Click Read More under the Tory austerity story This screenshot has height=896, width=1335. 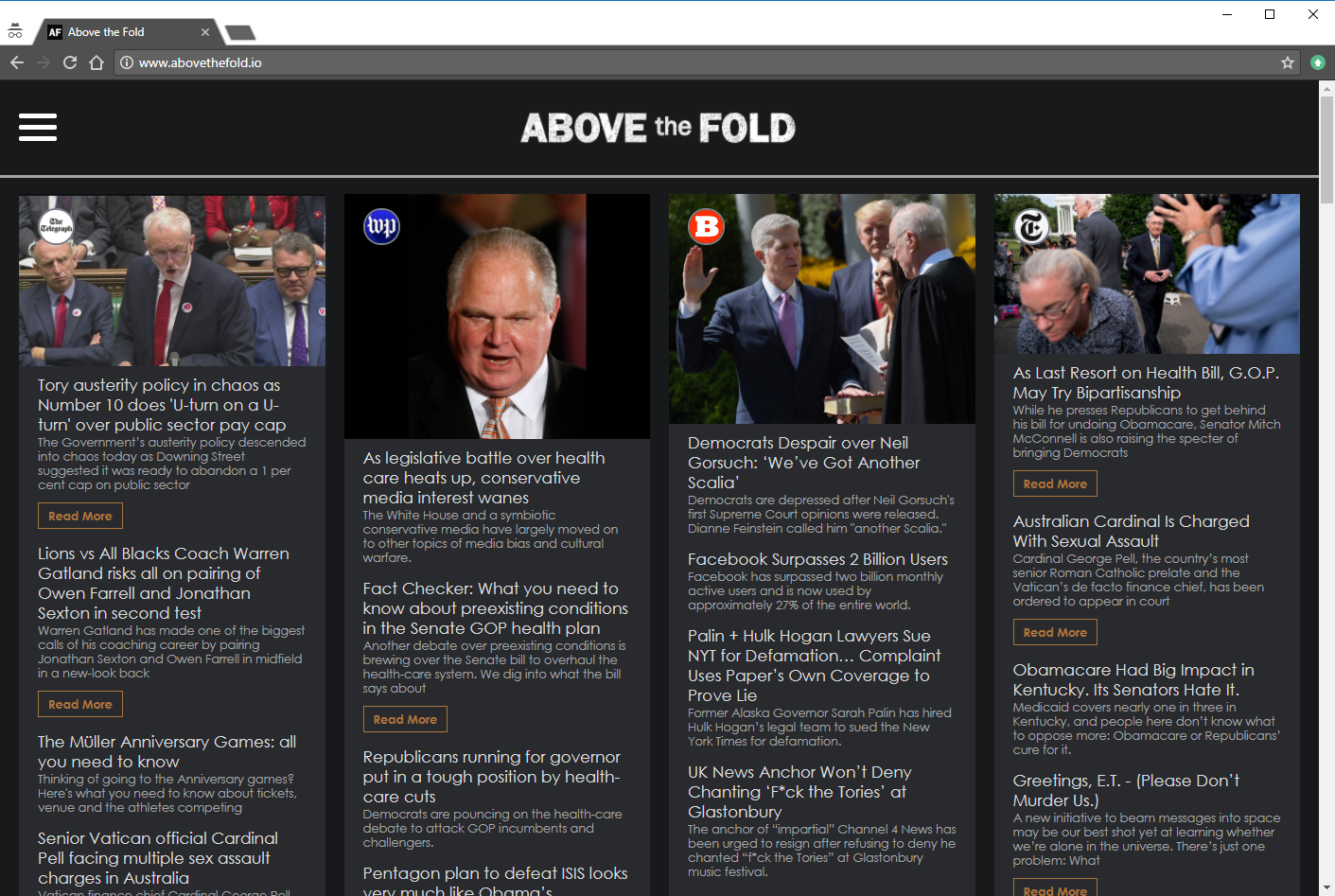coord(79,515)
